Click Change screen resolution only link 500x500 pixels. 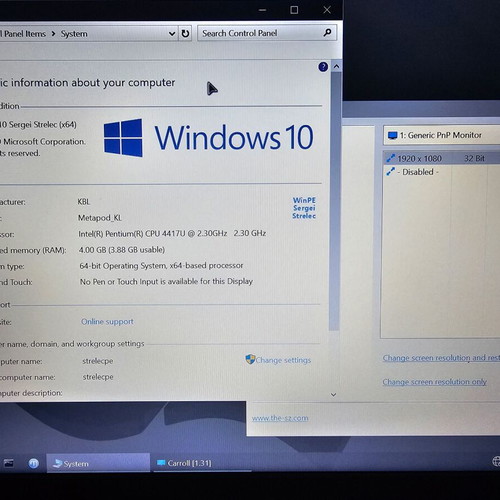[434, 382]
